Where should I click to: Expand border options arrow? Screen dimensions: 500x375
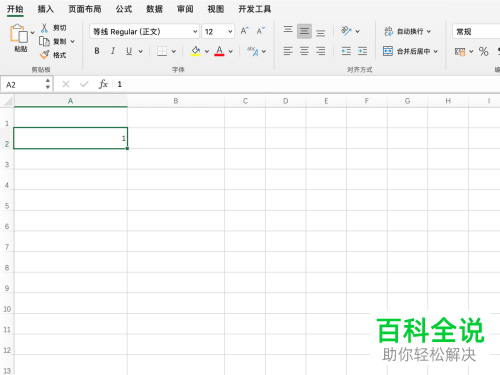174,51
